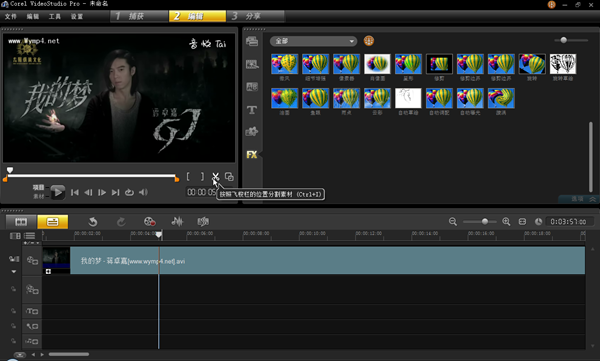Switch to Timeline view
Image resolution: width=600 pixels, height=361 pixels.
click(52, 222)
